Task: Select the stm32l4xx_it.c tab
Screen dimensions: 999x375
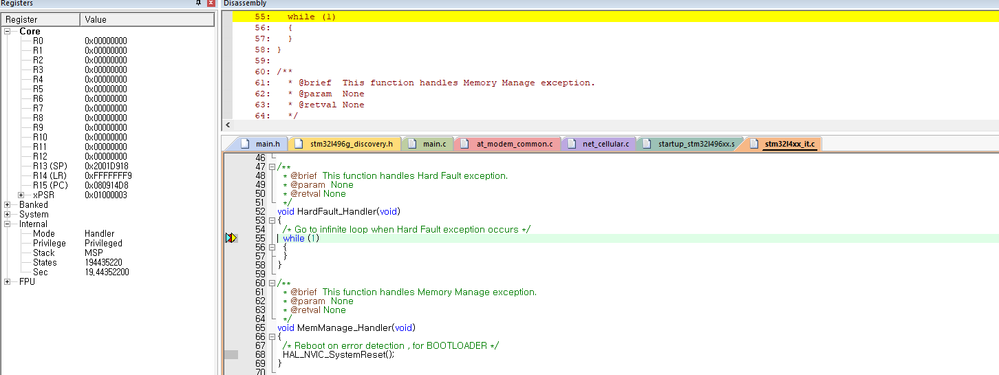Action: (x=784, y=144)
